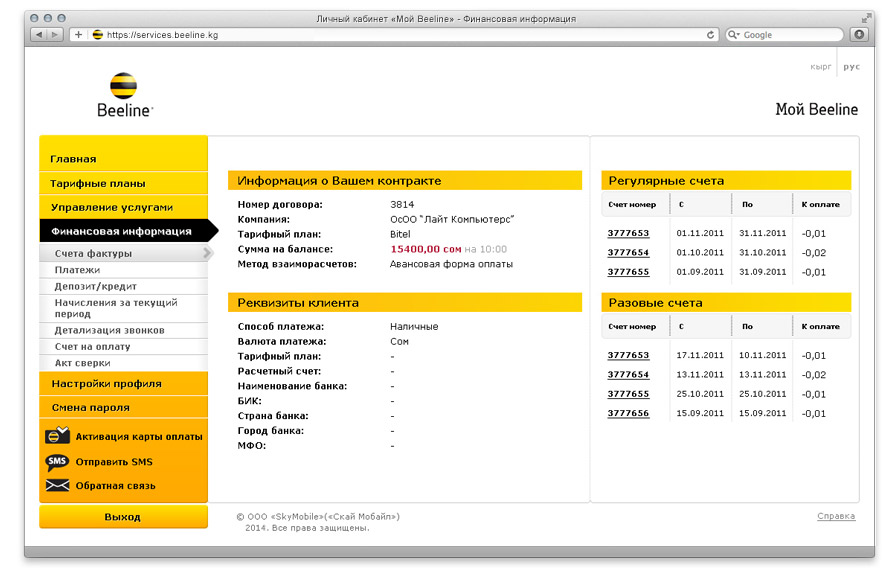Screen dimensions: 894x574
Task: Click Счет номер header in Разовые счета table
Action: tap(632, 326)
